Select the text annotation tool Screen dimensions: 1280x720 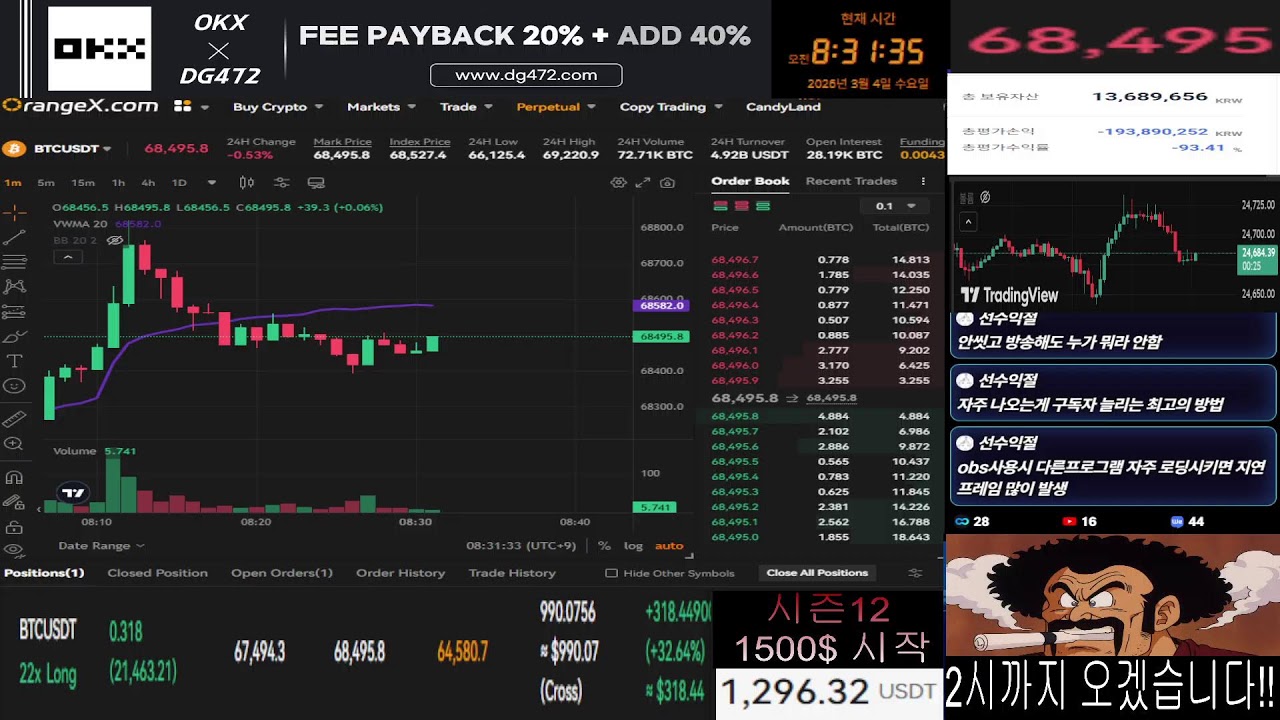[x=14, y=361]
